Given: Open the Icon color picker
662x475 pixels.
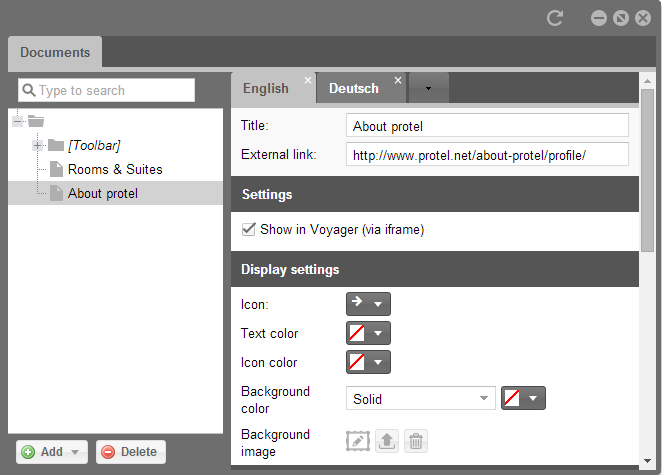Looking at the screenshot, I should (368, 362).
